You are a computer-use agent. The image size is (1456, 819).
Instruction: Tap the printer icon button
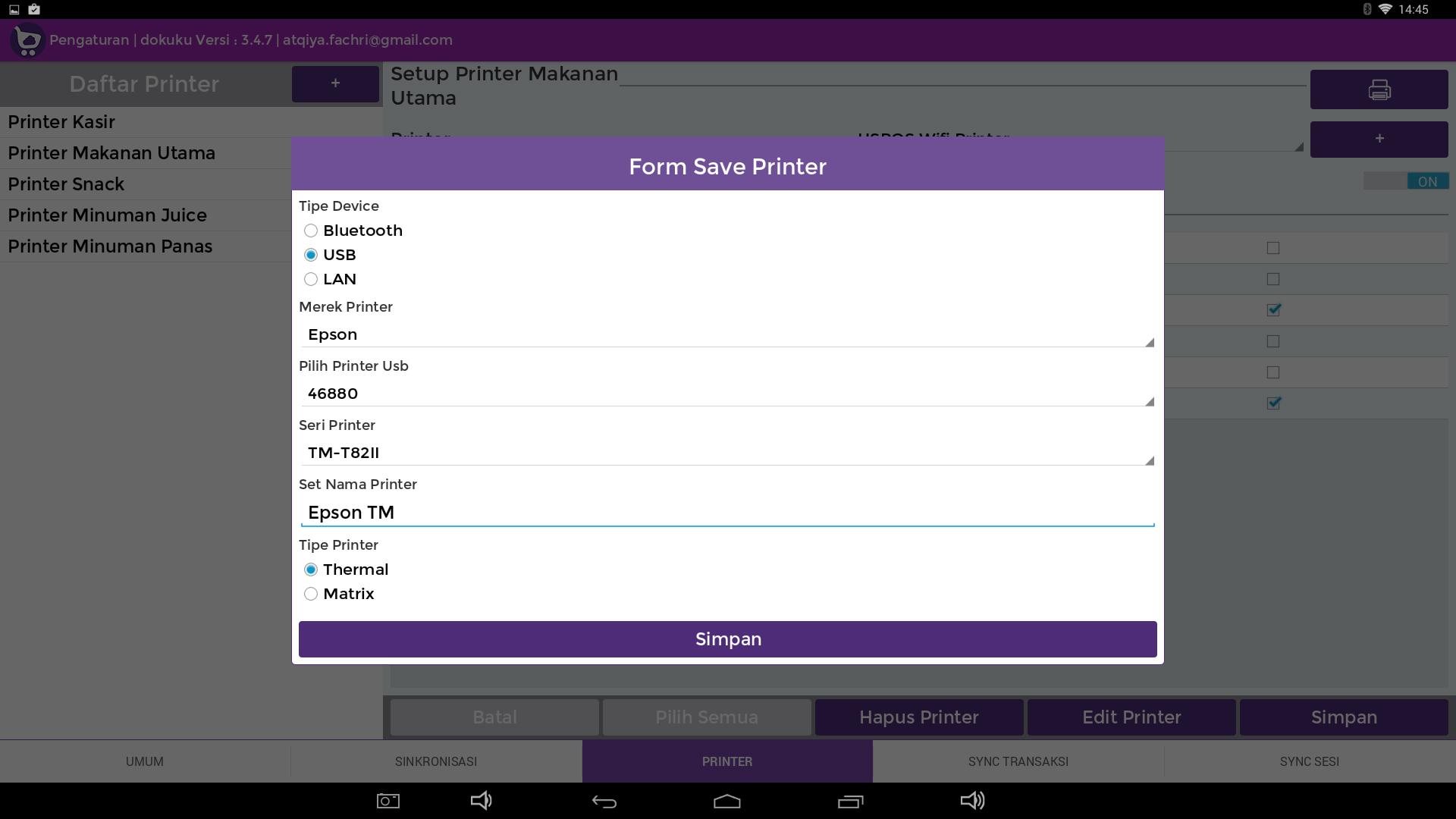tap(1379, 89)
